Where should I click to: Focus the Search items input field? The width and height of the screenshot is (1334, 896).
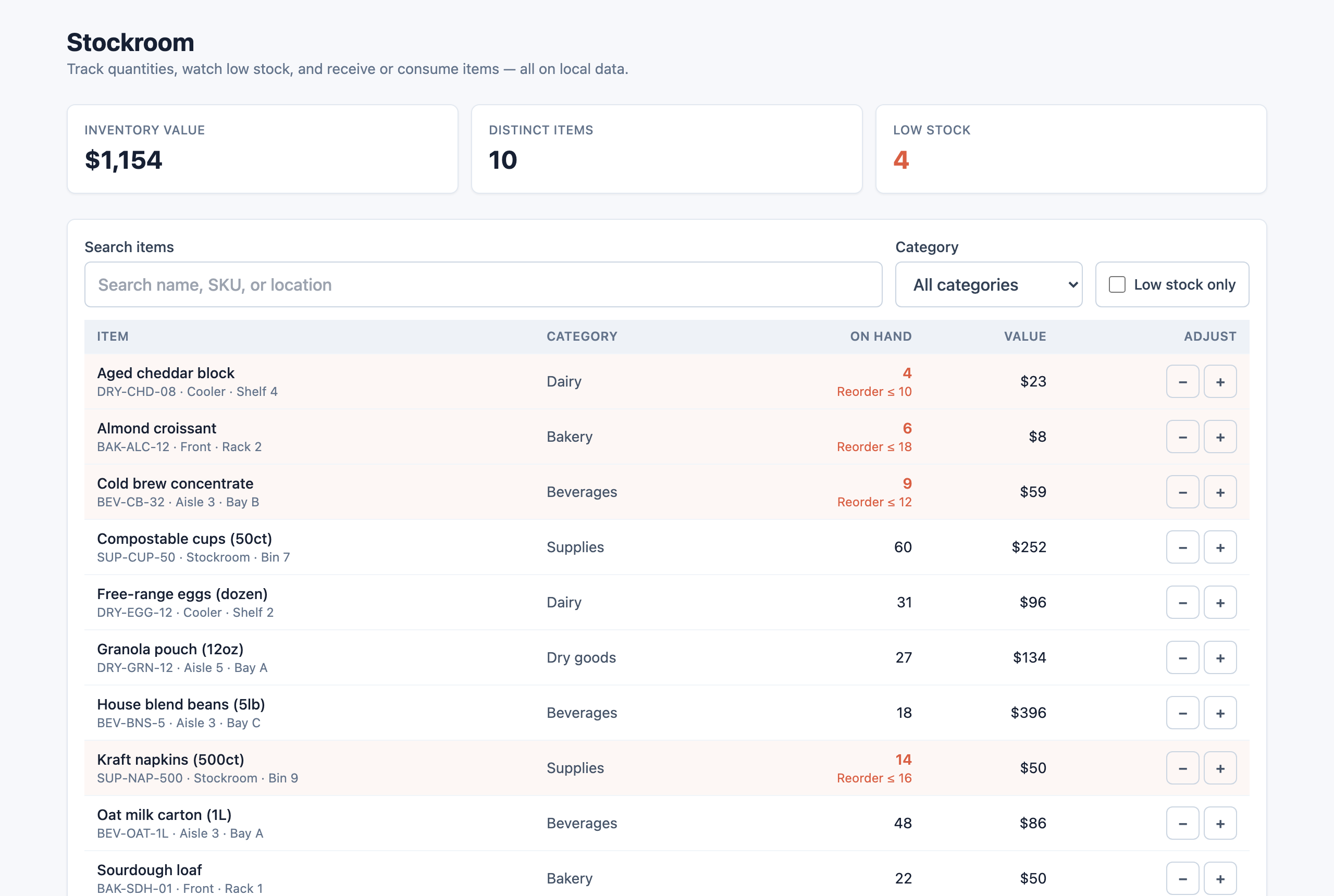pyautogui.click(x=483, y=284)
